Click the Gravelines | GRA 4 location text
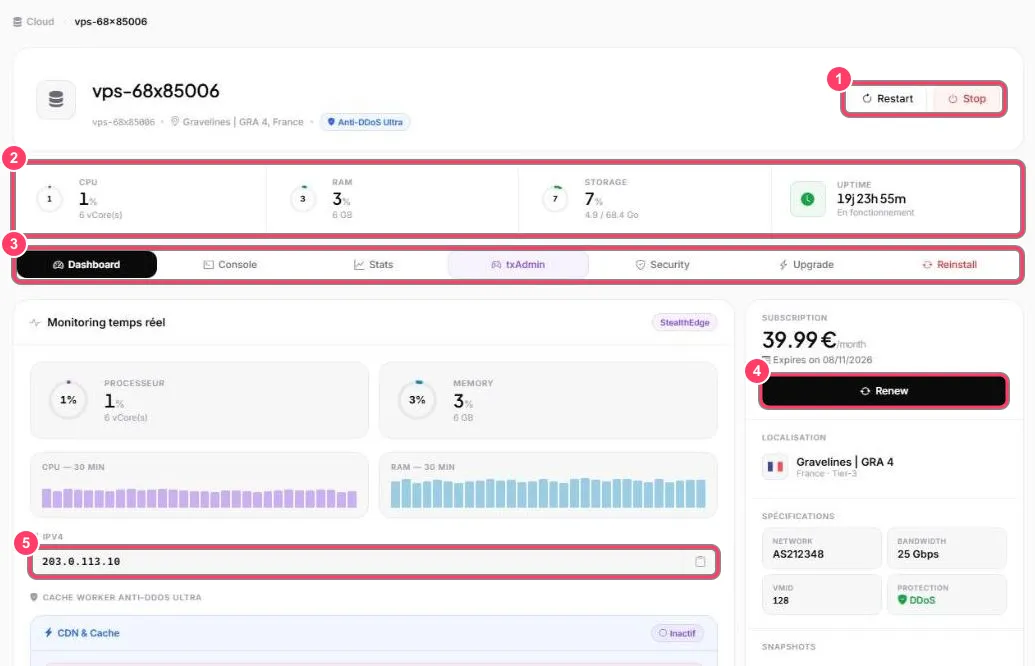 pos(845,462)
